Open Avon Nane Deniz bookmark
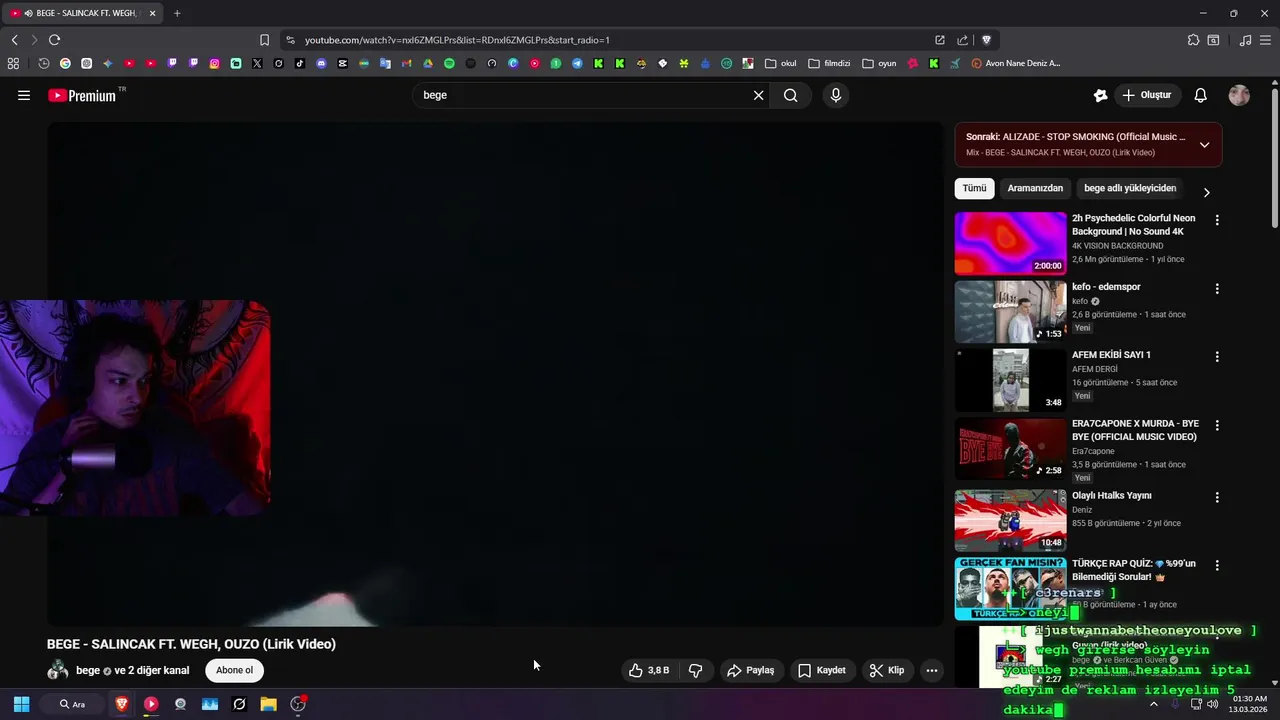The image size is (1280, 720). [x=1016, y=63]
